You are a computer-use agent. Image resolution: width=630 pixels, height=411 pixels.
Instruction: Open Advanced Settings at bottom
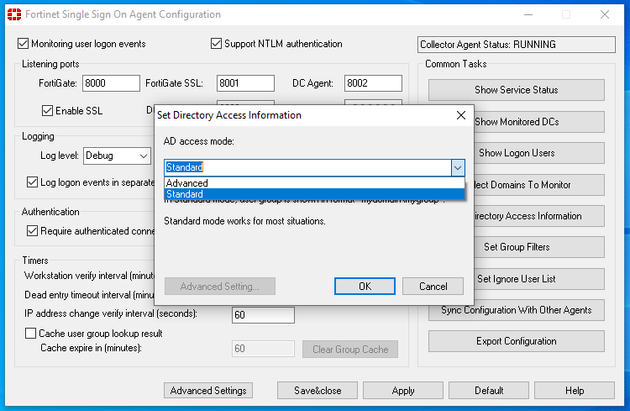tap(208, 391)
